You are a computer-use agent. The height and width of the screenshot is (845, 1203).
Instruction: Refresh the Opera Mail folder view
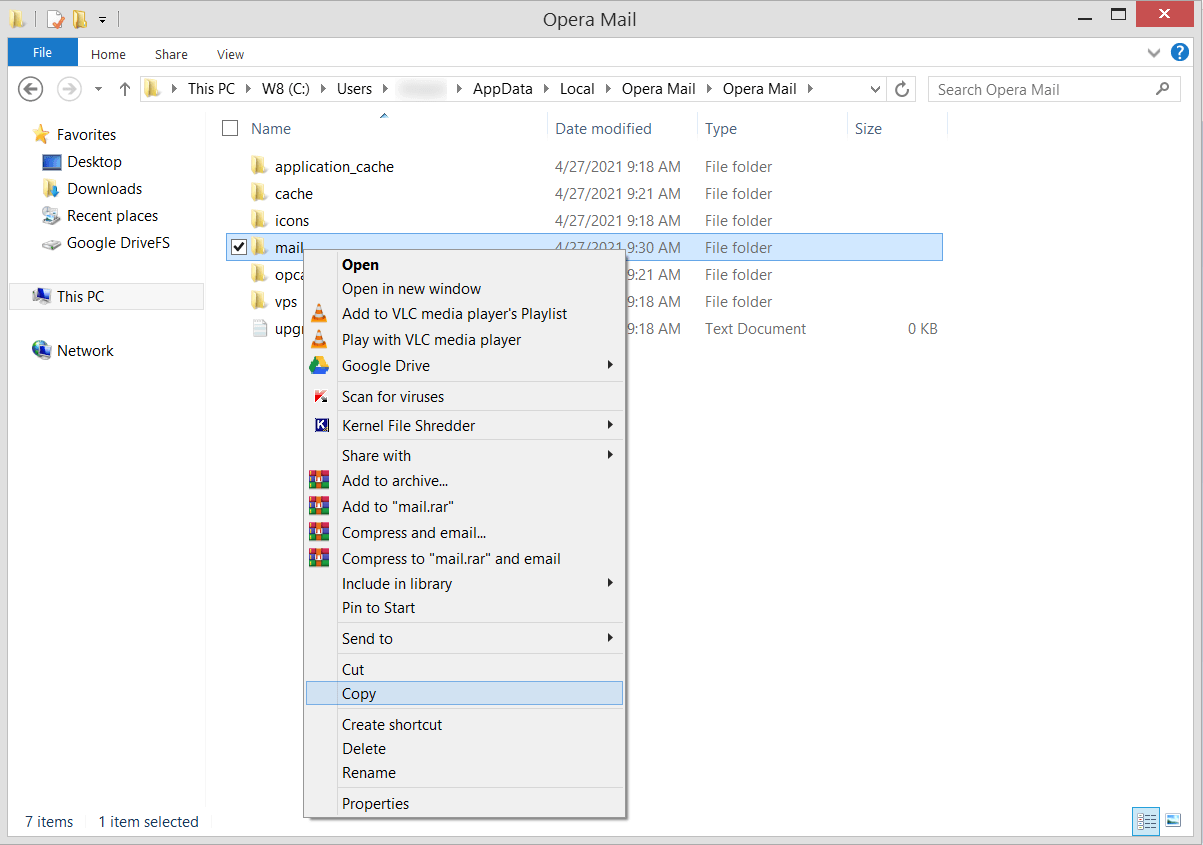pos(902,89)
